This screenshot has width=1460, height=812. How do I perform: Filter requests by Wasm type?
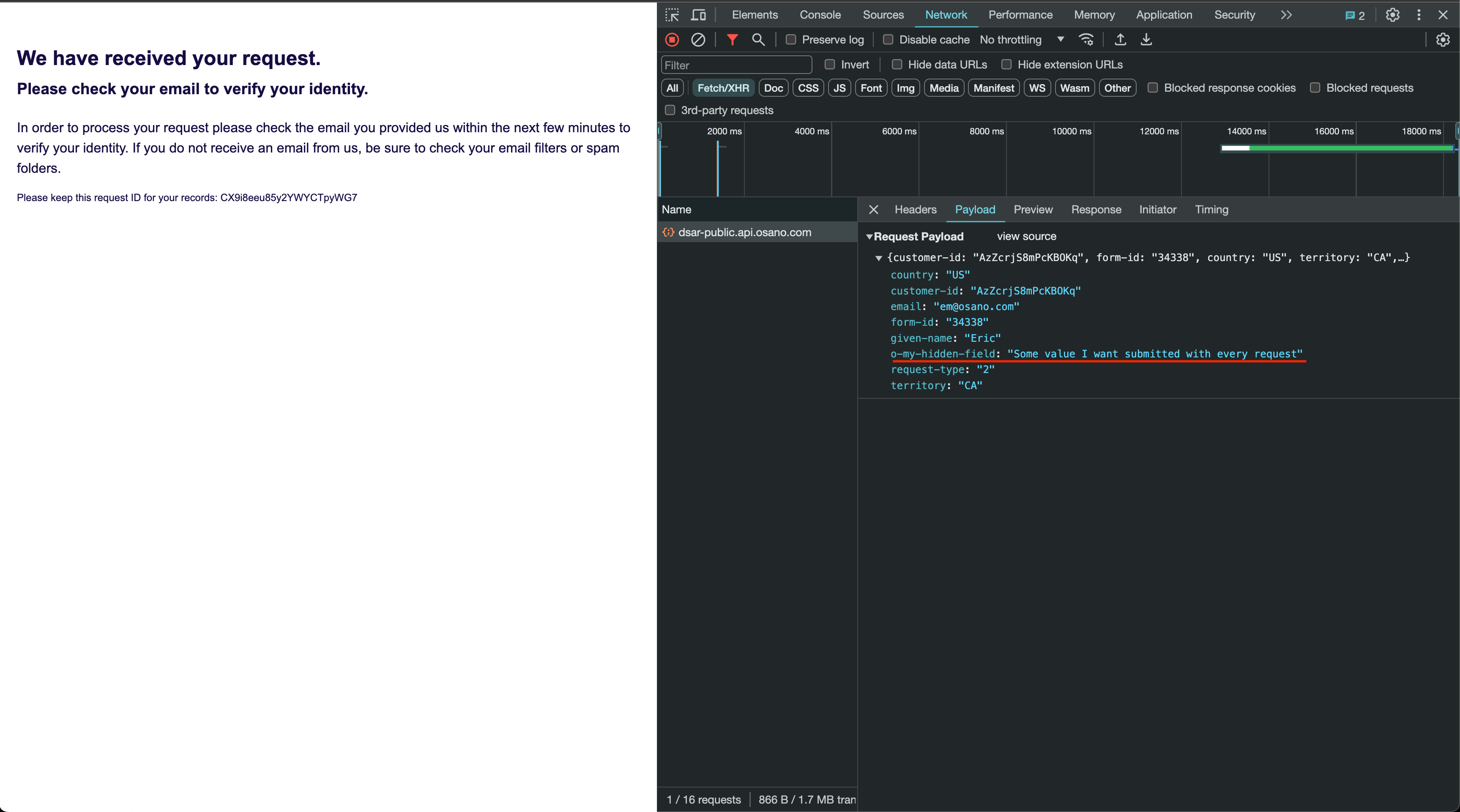click(x=1074, y=88)
